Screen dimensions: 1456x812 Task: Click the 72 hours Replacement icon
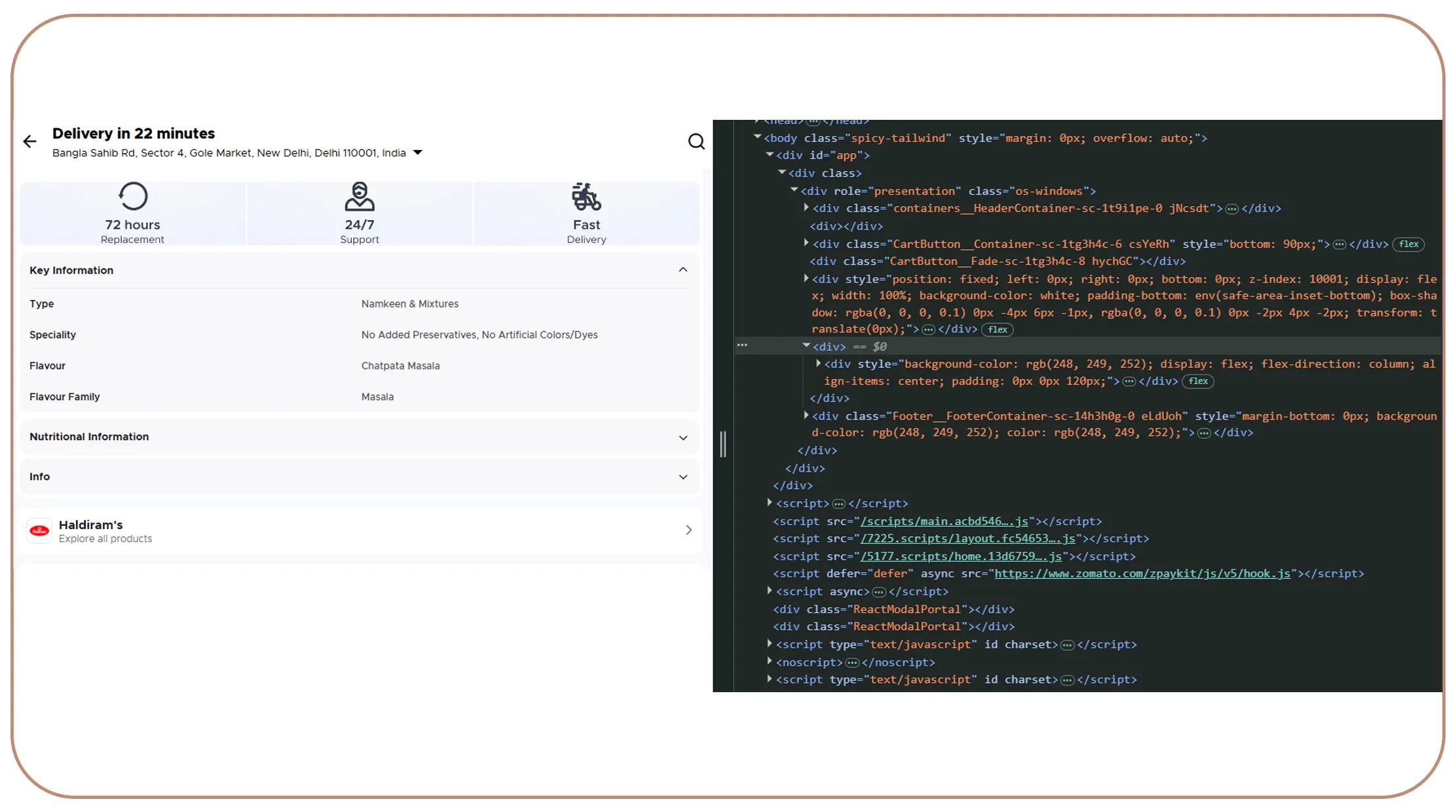click(133, 196)
